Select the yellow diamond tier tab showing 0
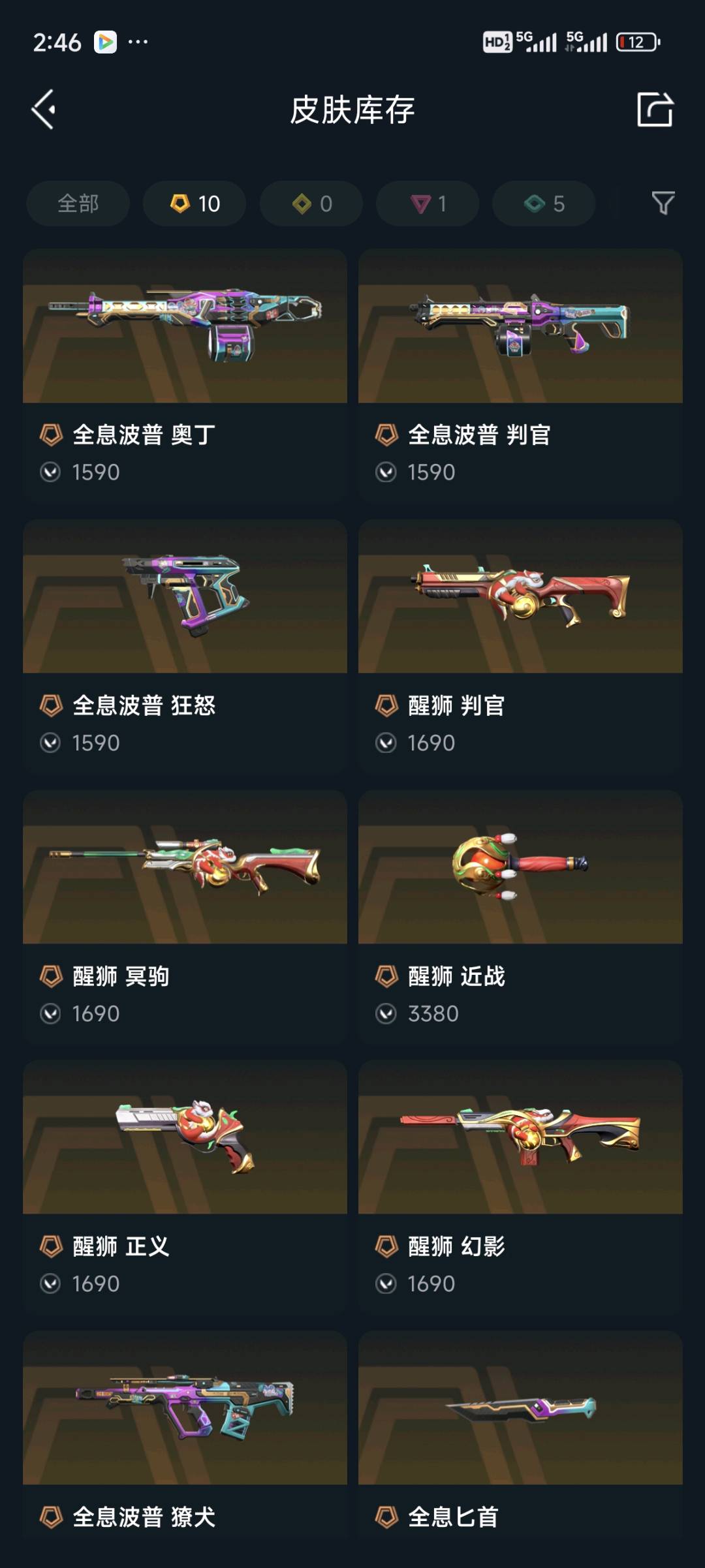 pos(311,204)
